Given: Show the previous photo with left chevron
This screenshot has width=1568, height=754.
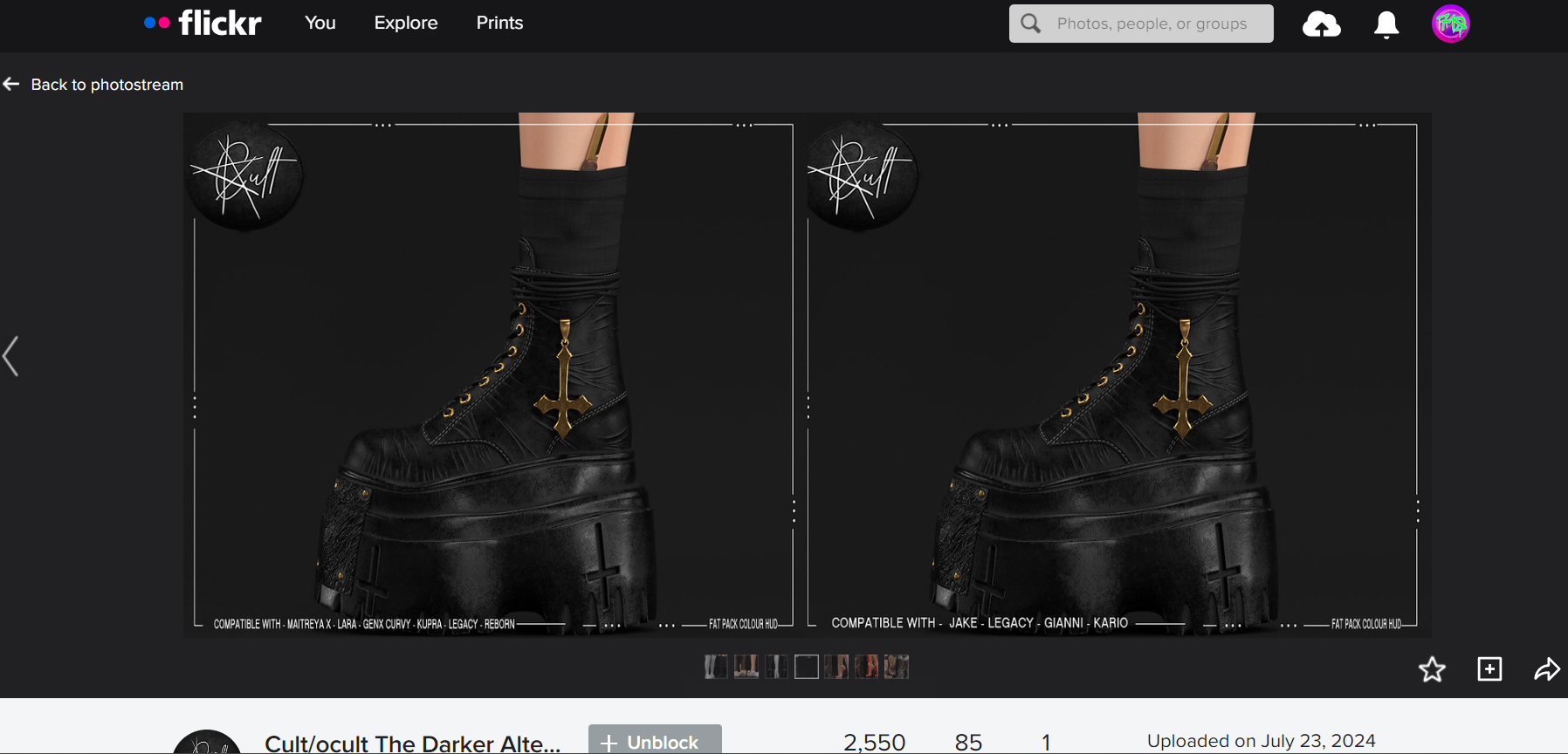Looking at the screenshot, I should click(x=10, y=356).
